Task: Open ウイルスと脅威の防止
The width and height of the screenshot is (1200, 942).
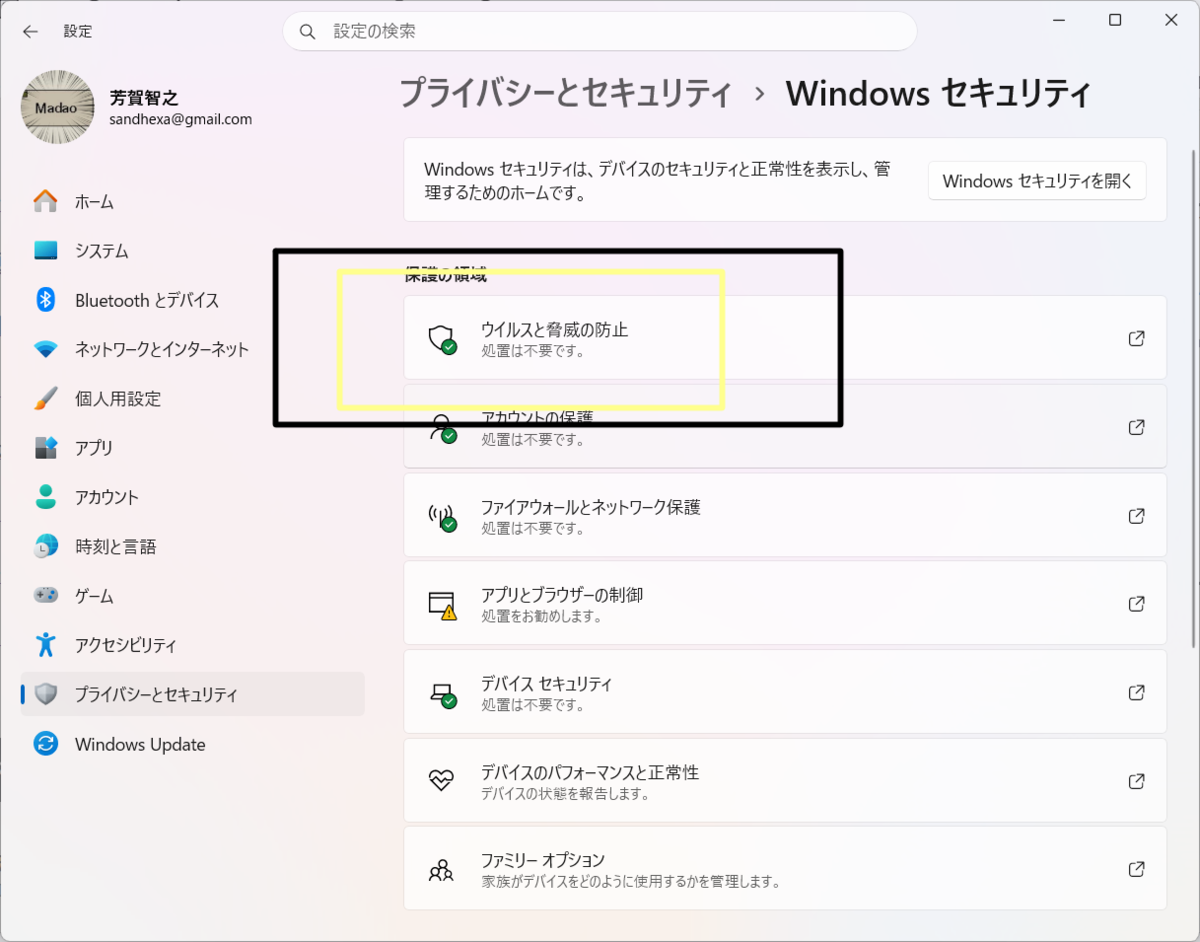Action: pyautogui.click(x=785, y=338)
